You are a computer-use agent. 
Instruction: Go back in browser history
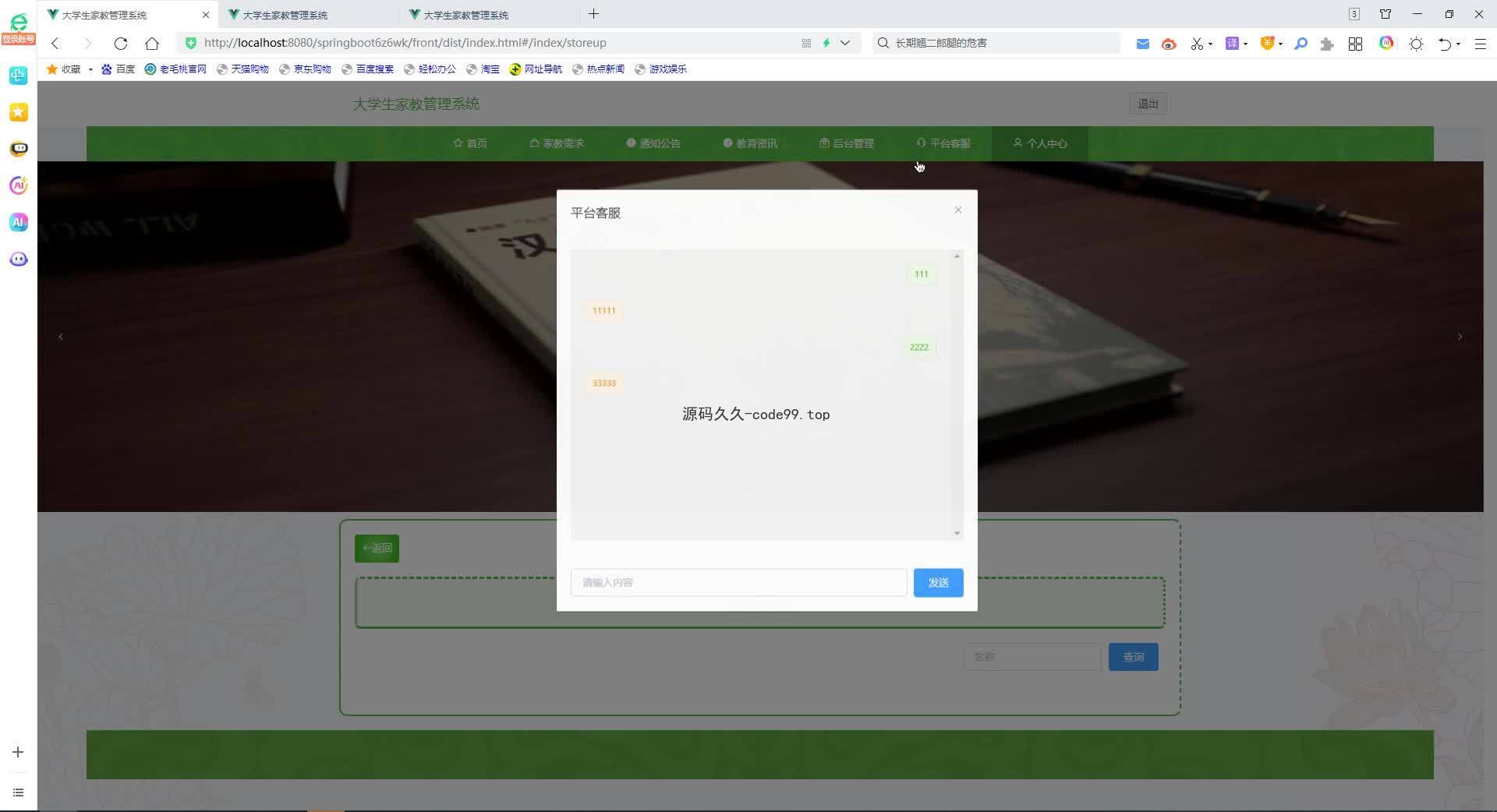55,43
